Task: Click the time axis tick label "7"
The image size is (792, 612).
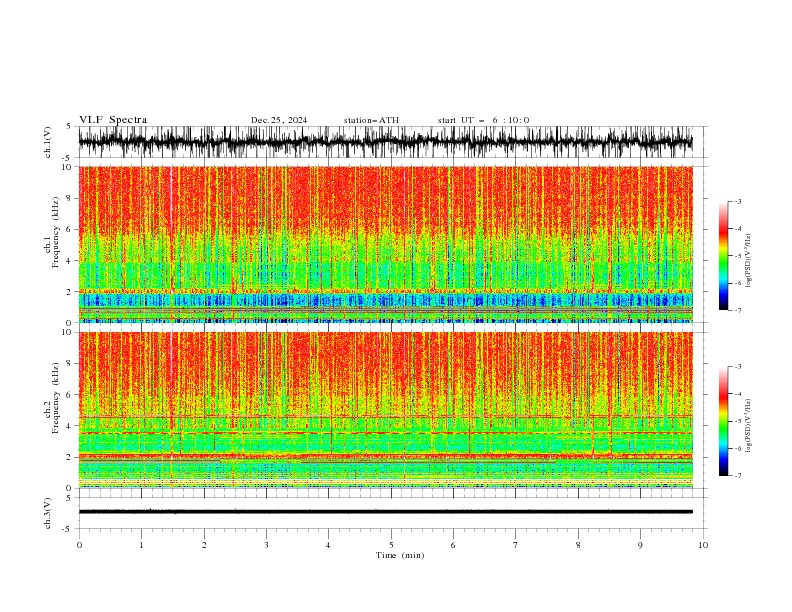Action: [516, 545]
